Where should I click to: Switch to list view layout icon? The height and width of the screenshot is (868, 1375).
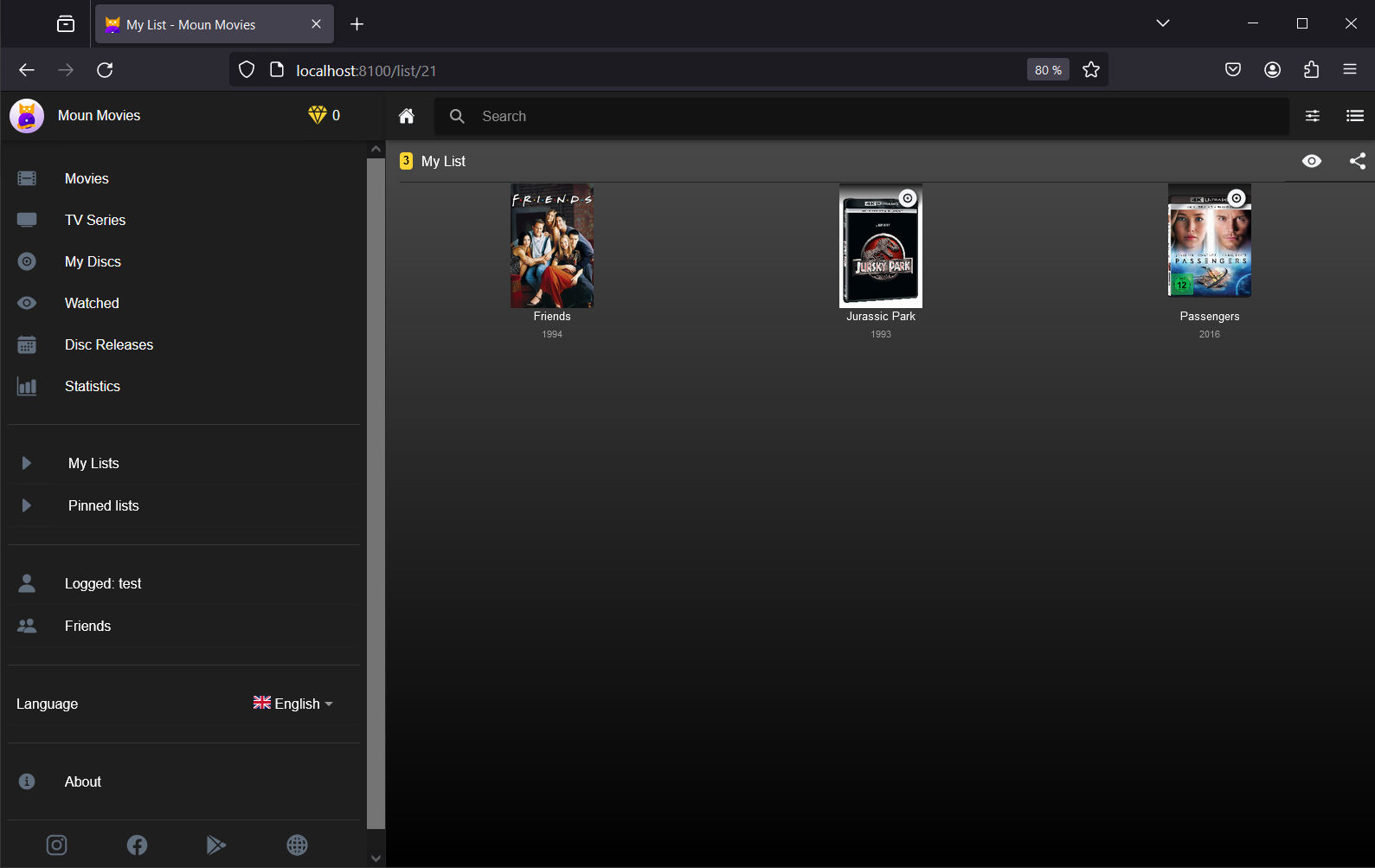[x=1354, y=116]
